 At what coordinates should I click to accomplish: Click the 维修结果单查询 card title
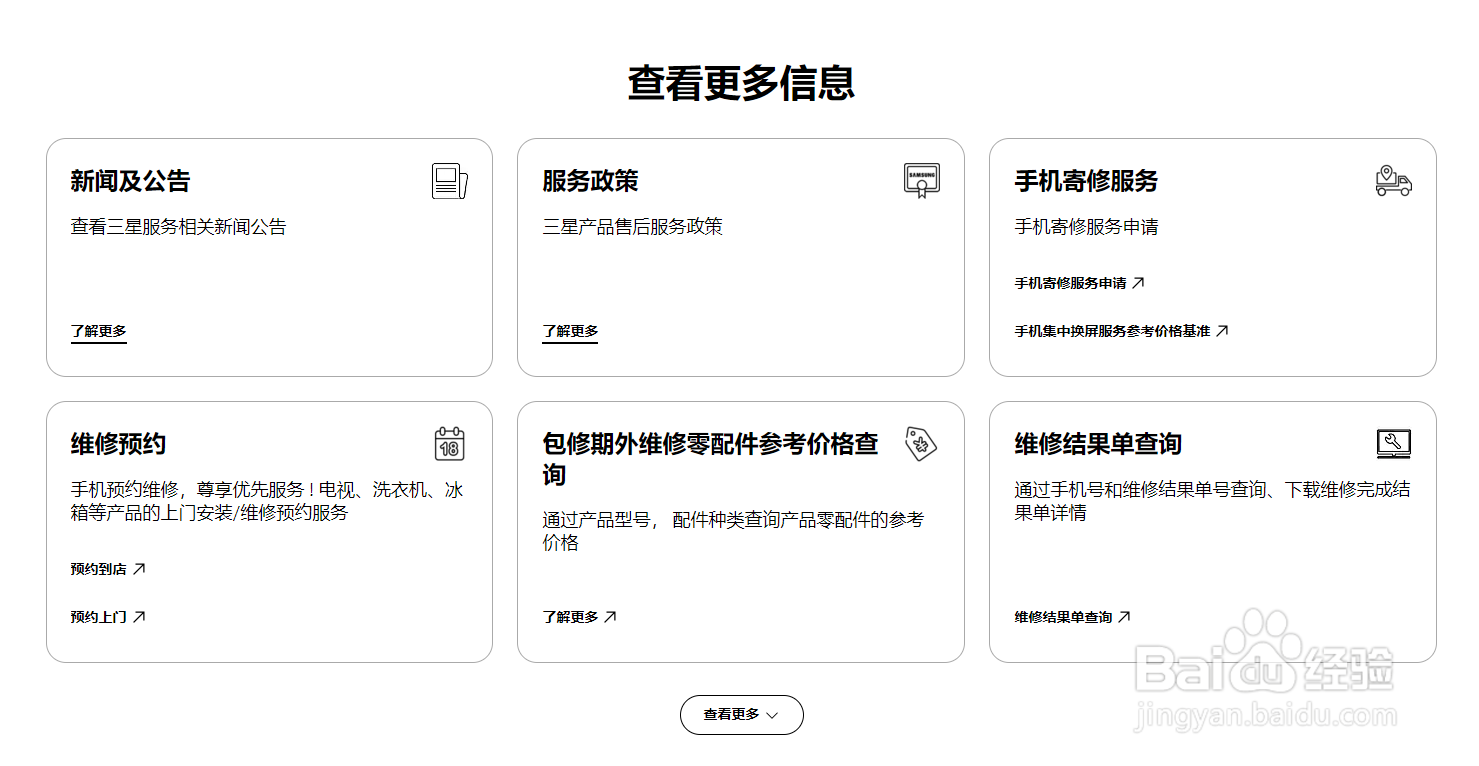[1098, 444]
